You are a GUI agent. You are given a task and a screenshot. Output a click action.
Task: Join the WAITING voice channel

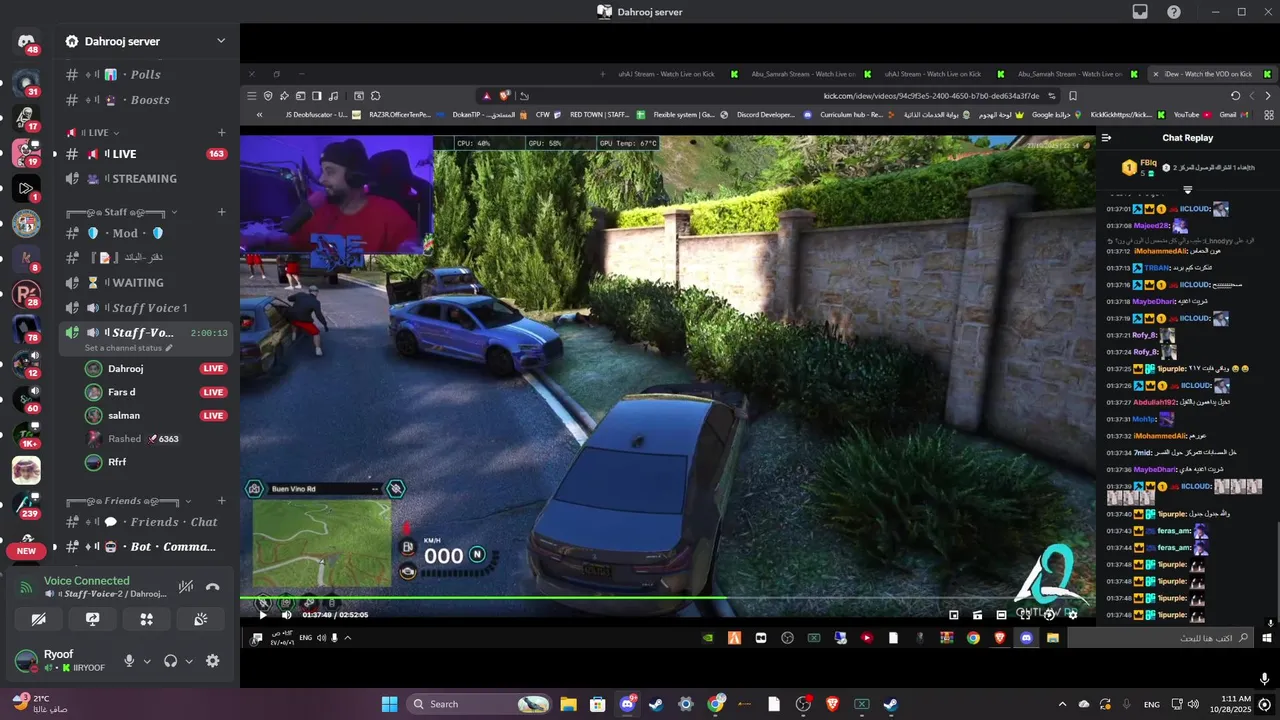click(x=146, y=283)
